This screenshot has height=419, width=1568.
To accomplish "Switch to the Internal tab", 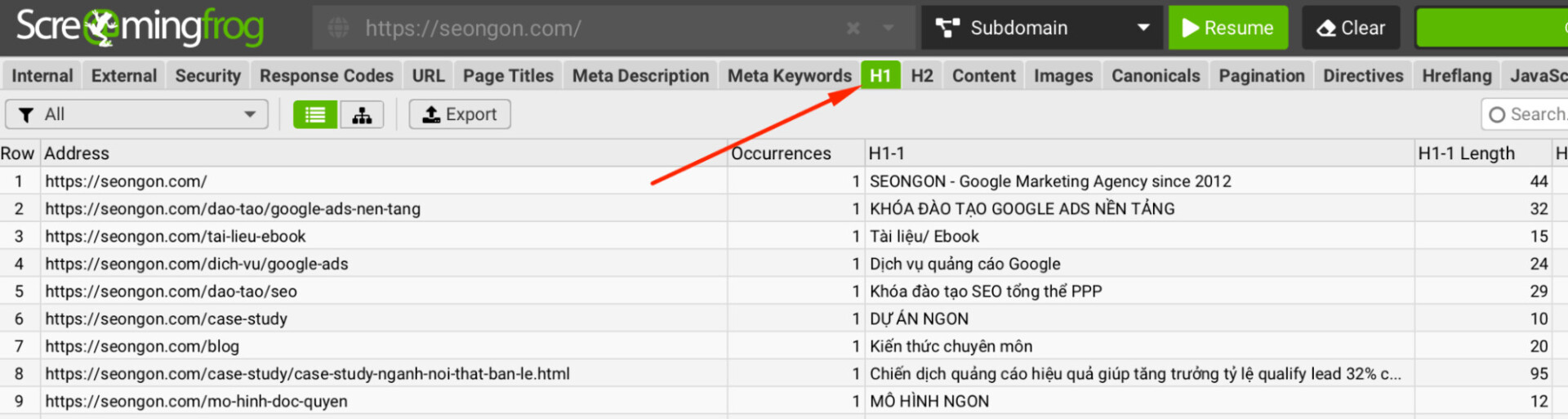I will [42, 75].
